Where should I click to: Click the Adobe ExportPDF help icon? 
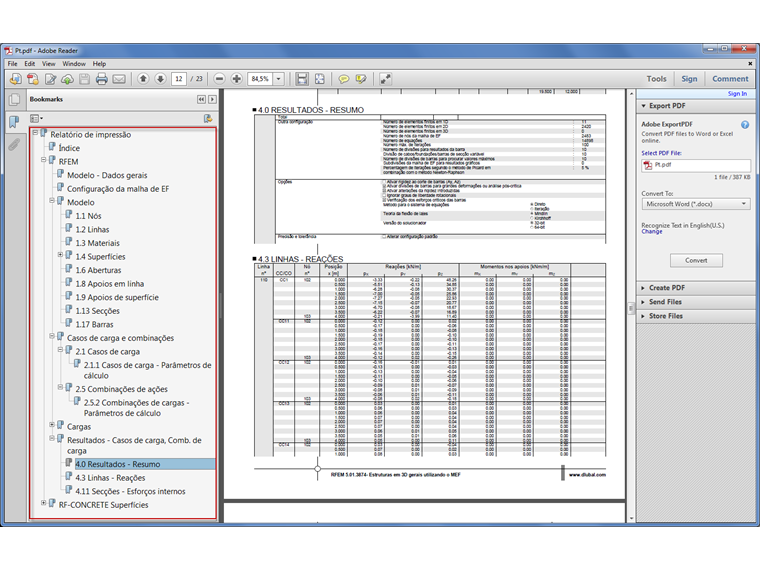coord(745,125)
